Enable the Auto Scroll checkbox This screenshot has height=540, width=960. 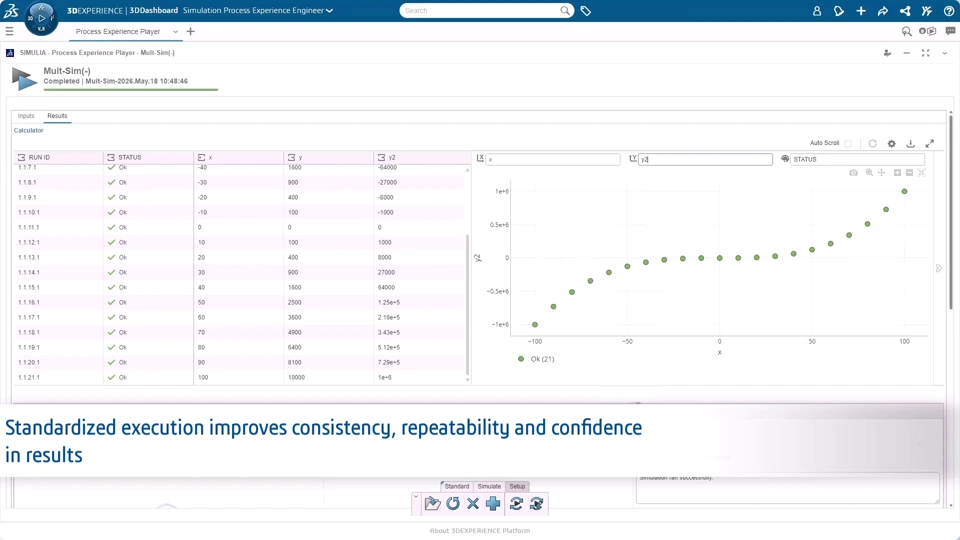pos(848,143)
